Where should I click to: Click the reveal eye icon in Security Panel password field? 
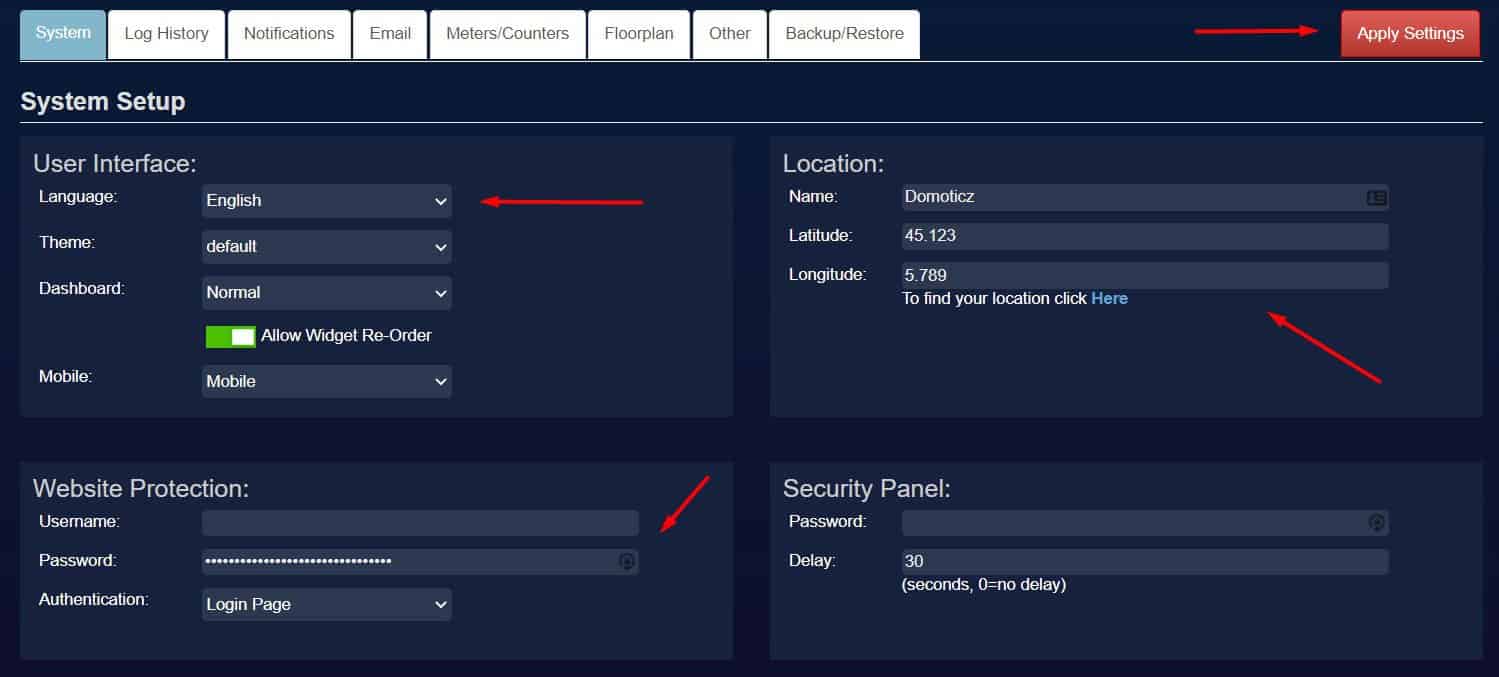tap(1376, 522)
